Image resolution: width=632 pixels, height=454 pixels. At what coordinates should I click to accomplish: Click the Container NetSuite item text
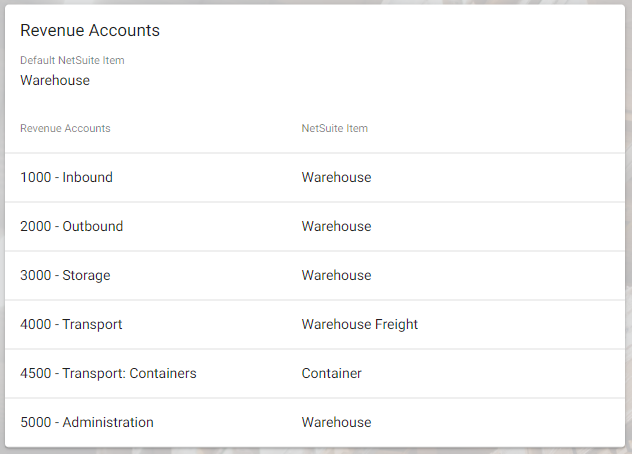tap(332, 373)
